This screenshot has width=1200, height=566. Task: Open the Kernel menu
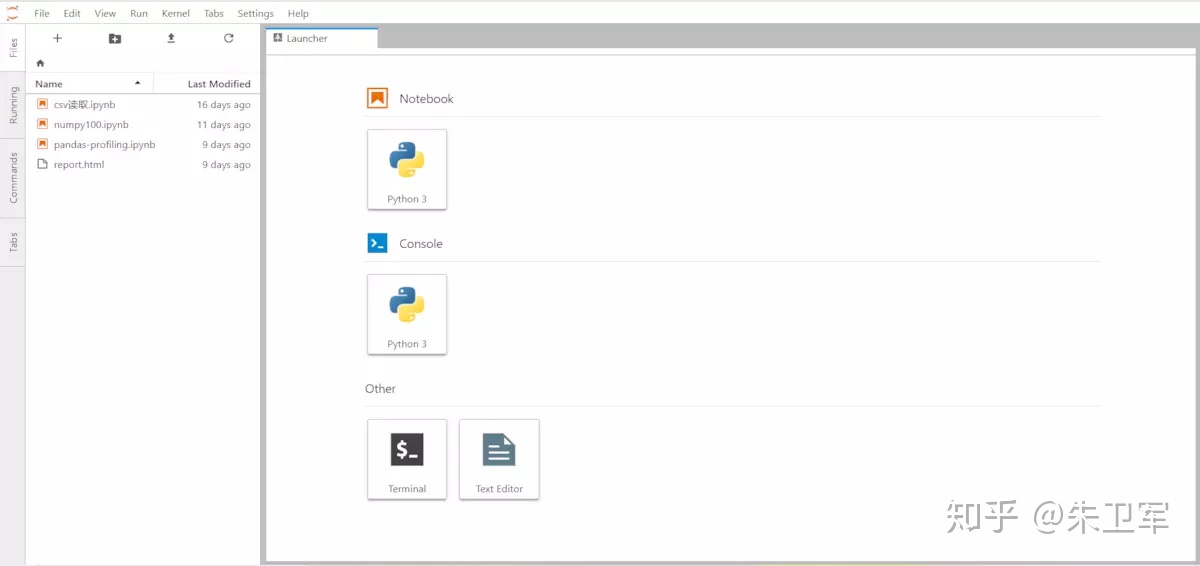[176, 13]
